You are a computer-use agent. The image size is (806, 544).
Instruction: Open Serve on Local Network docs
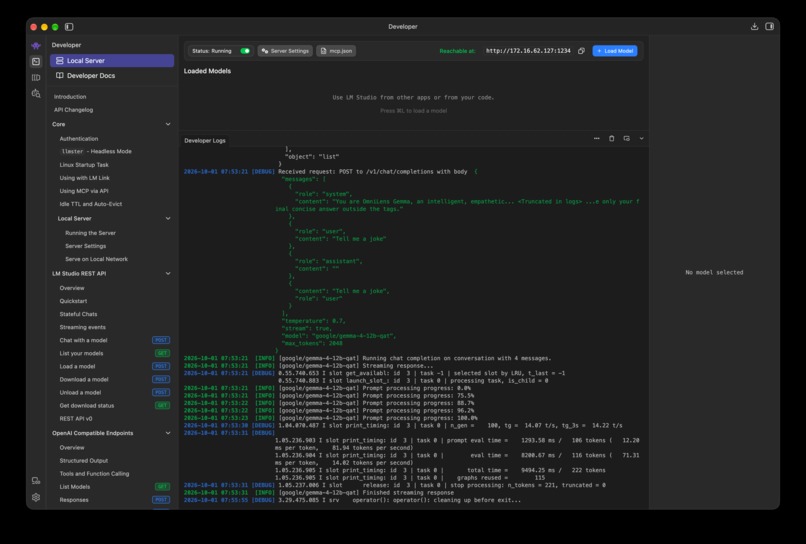(x=97, y=259)
